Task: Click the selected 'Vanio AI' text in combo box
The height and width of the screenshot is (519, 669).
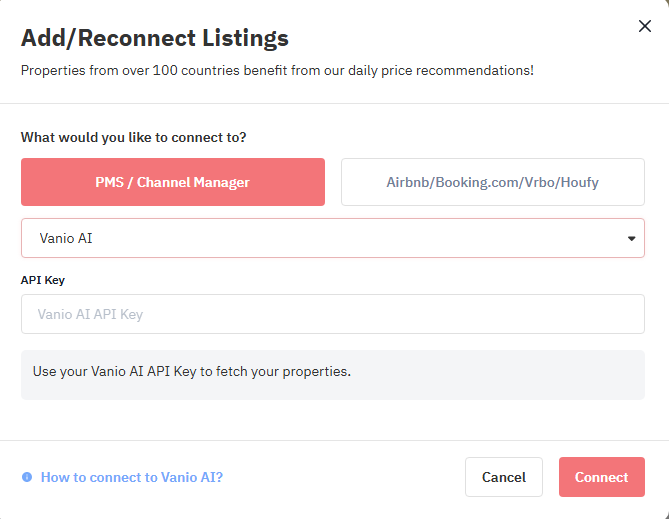Action: point(66,238)
